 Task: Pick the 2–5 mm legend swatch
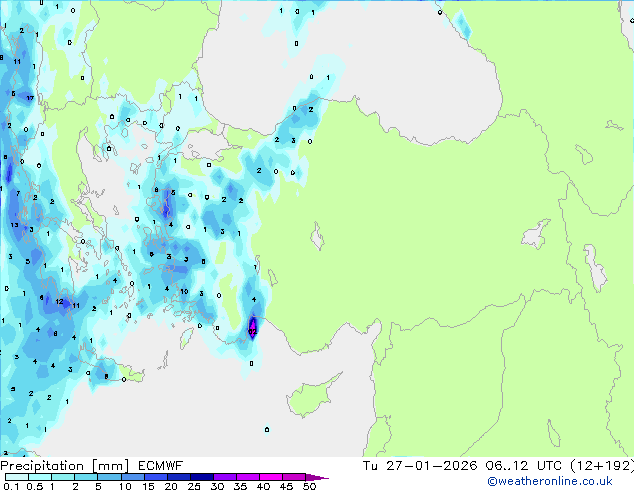point(86,477)
